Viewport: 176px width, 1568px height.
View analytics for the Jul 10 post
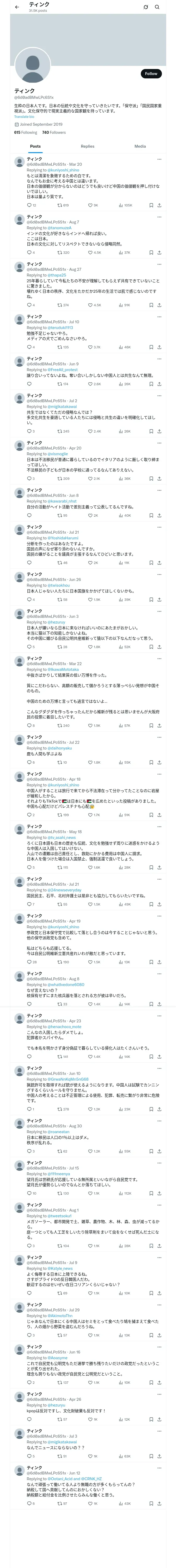point(121,347)
